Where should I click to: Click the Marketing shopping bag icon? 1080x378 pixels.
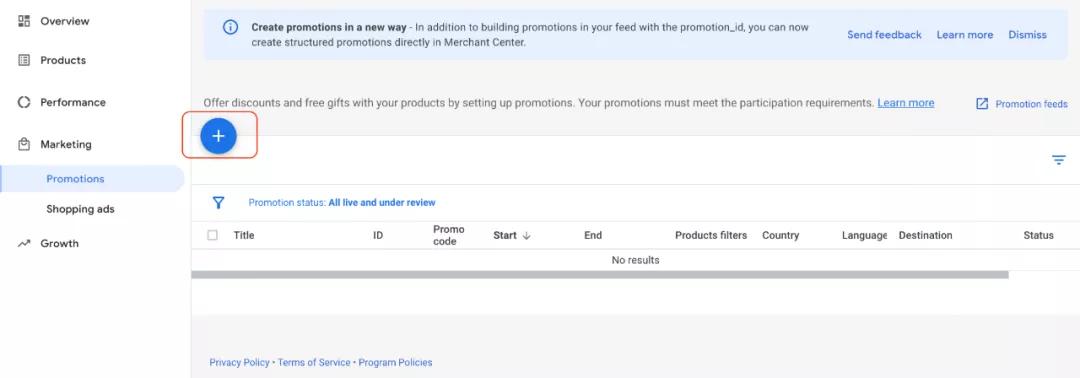(x=23, y=144)
